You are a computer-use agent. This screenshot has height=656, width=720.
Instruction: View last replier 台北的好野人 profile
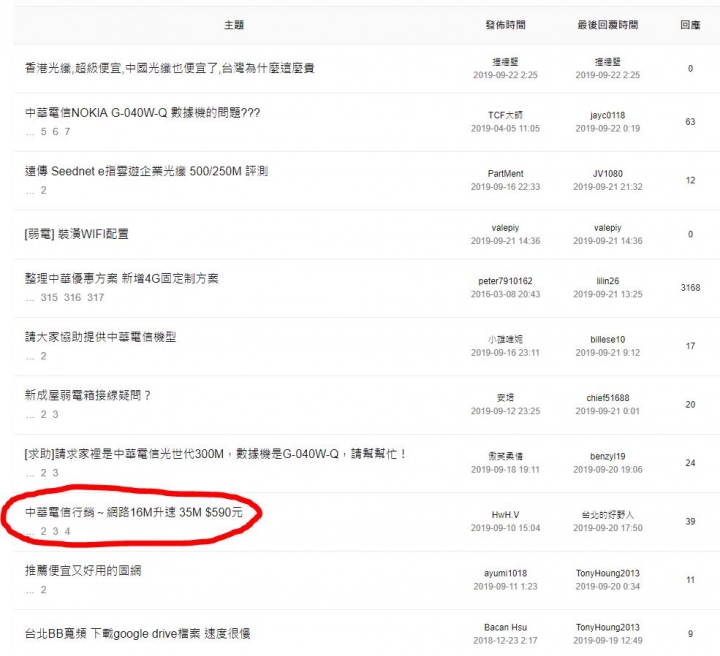(x=608, y=515)
